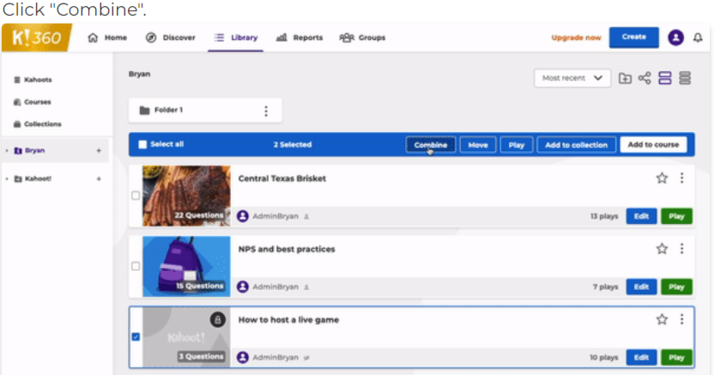Screen dimensions: 715x375
Task: Open Folder 1 three-dot menu
Action: click(x=266, y=110)
